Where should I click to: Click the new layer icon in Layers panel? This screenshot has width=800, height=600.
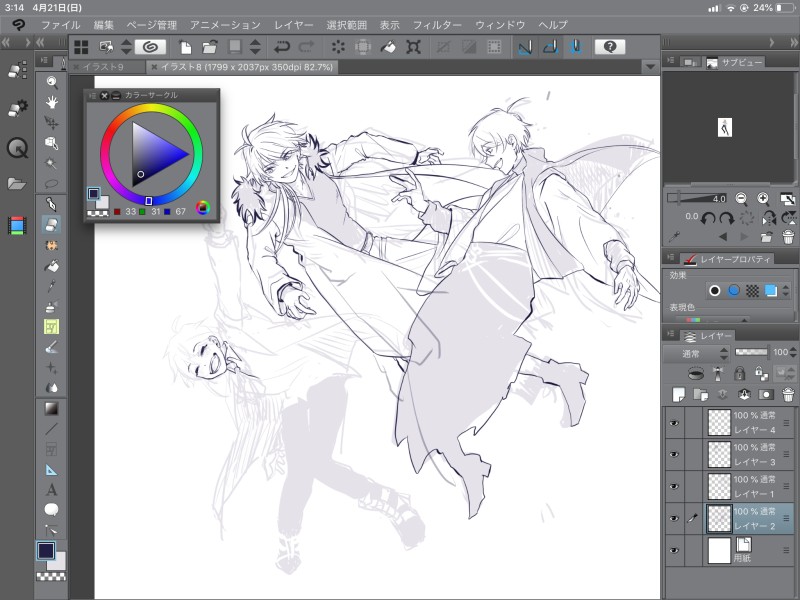pyautogui.click(x=679, y=394)
